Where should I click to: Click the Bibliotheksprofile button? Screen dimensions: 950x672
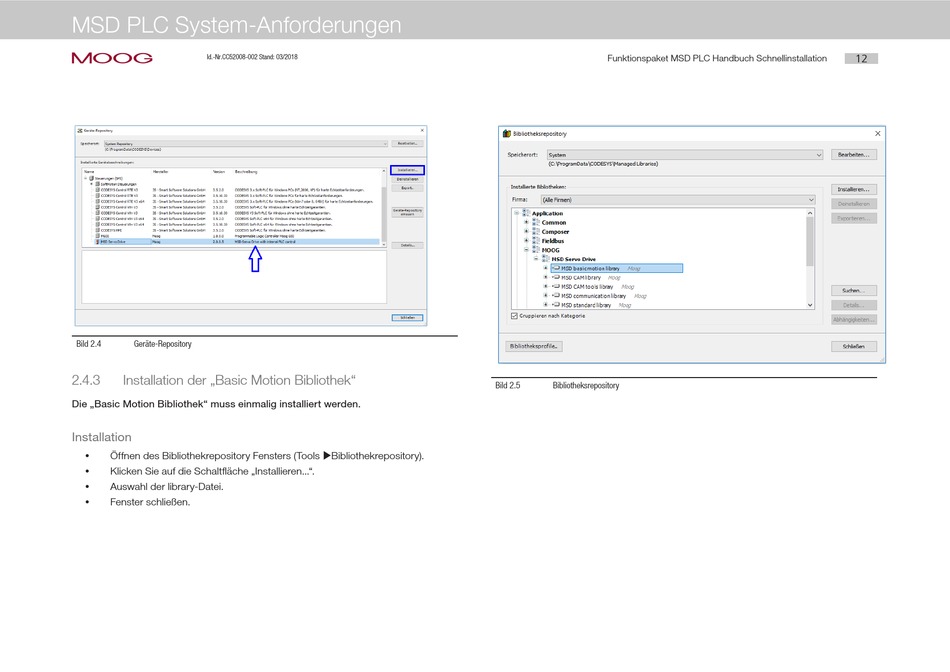pos(534,346)
